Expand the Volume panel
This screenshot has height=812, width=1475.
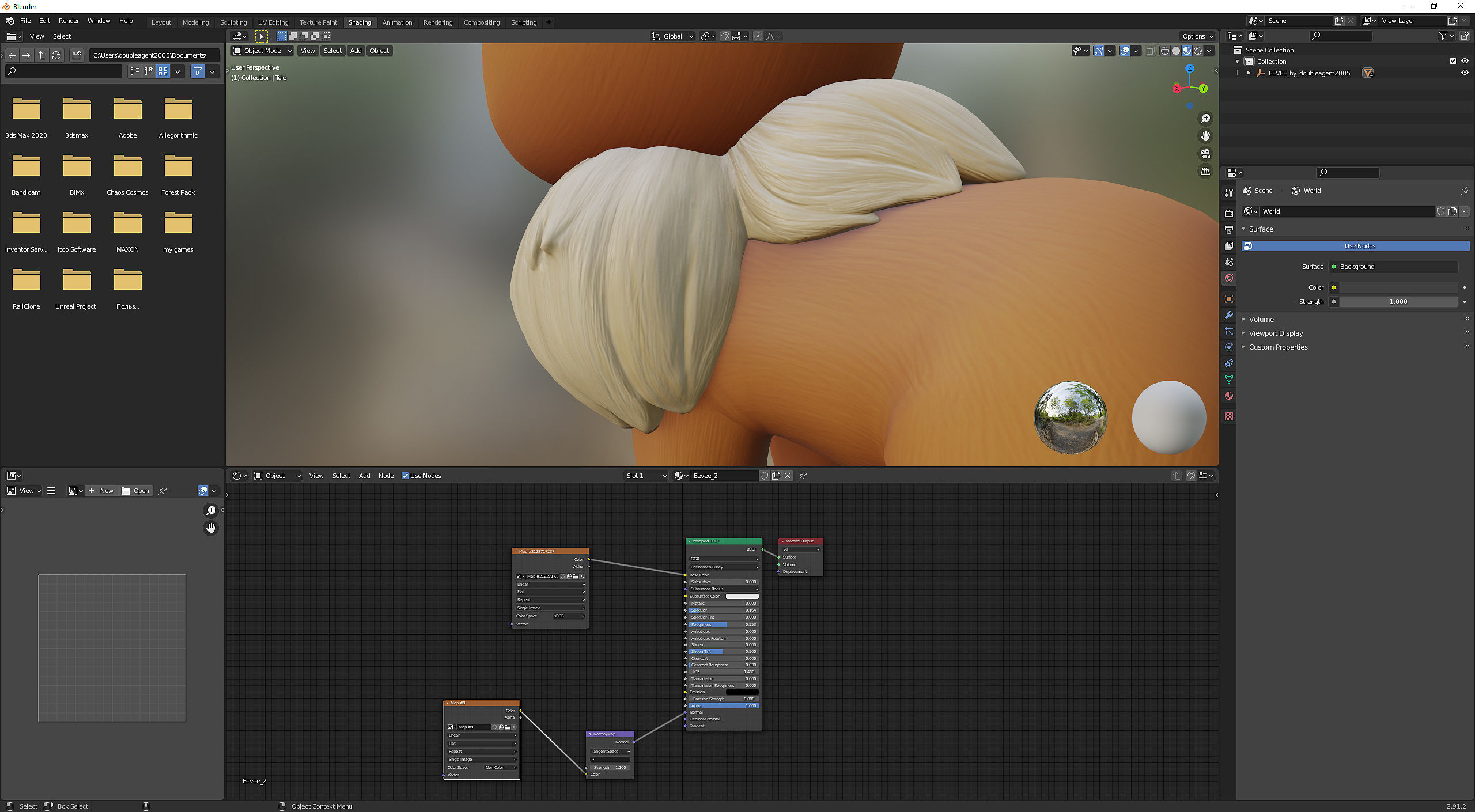pyautogui.click(x=1261, y=319)
